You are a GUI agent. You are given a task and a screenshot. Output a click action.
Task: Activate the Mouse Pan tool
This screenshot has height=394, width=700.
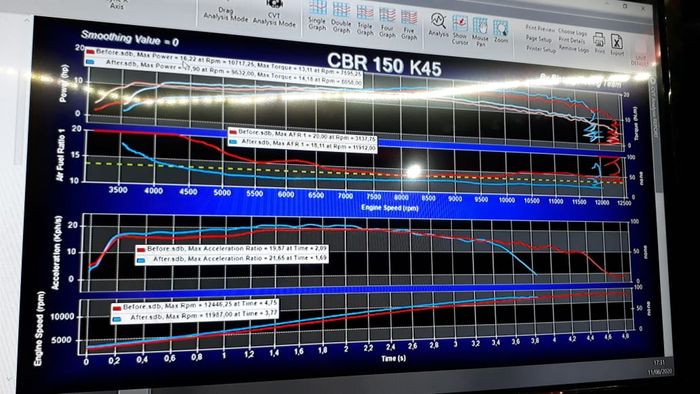click(x=480, y=32)
